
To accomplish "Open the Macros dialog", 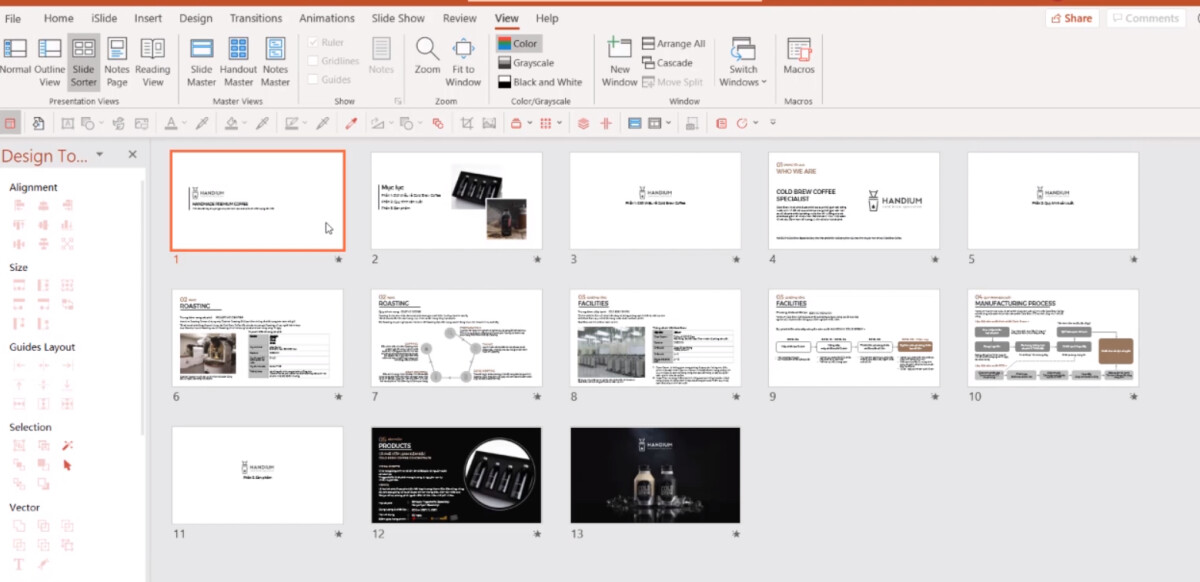I will [x=798, y=57].
